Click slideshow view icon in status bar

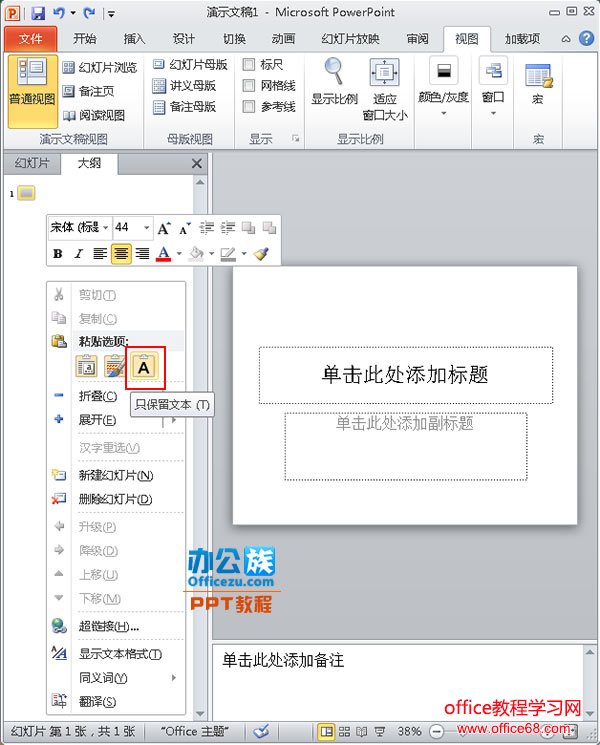click(379, 732)
